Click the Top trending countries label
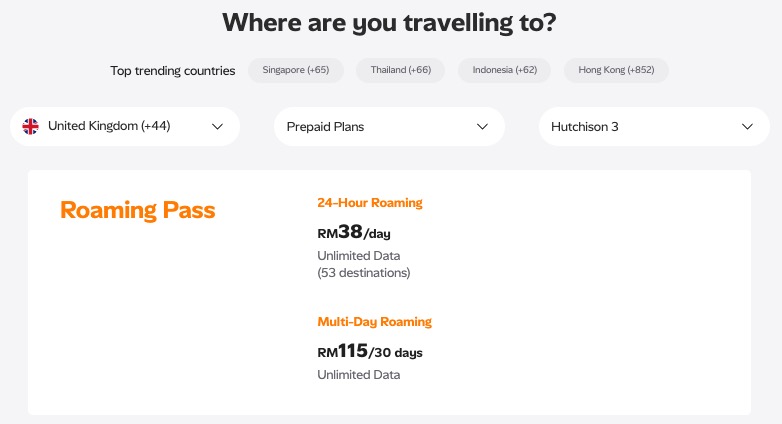Image resolution: width=782 pixels, height=424 pixels. pos(173,71)
